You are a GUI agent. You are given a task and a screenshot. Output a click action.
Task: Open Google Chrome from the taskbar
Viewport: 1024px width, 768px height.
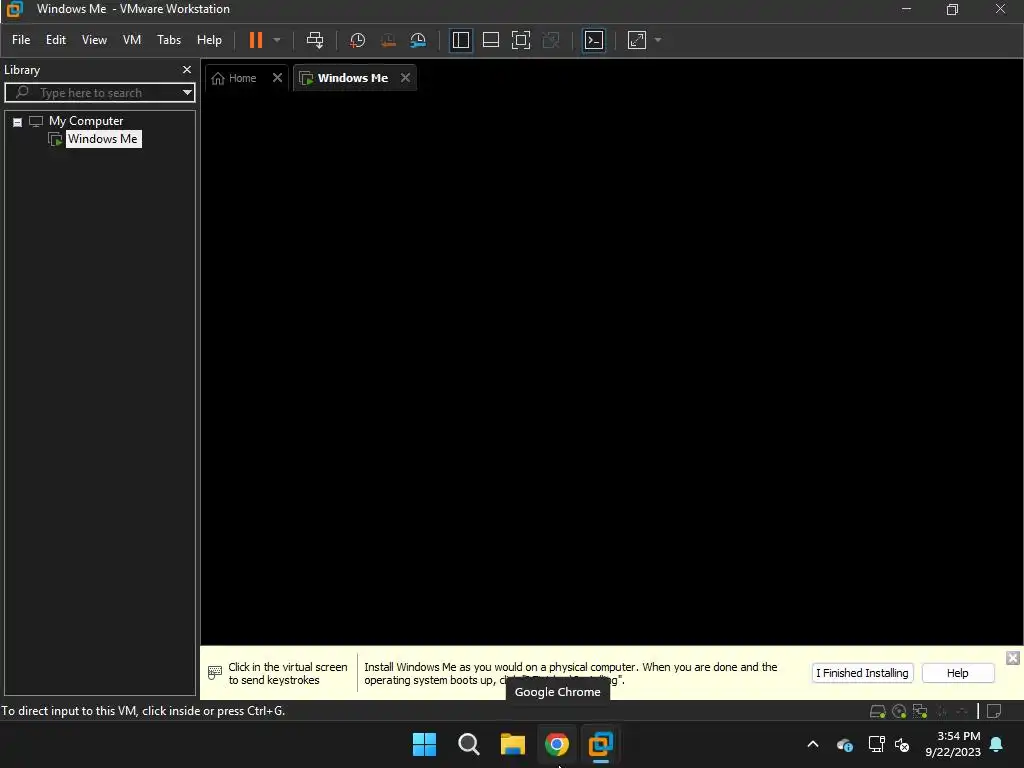pos(556,744)
